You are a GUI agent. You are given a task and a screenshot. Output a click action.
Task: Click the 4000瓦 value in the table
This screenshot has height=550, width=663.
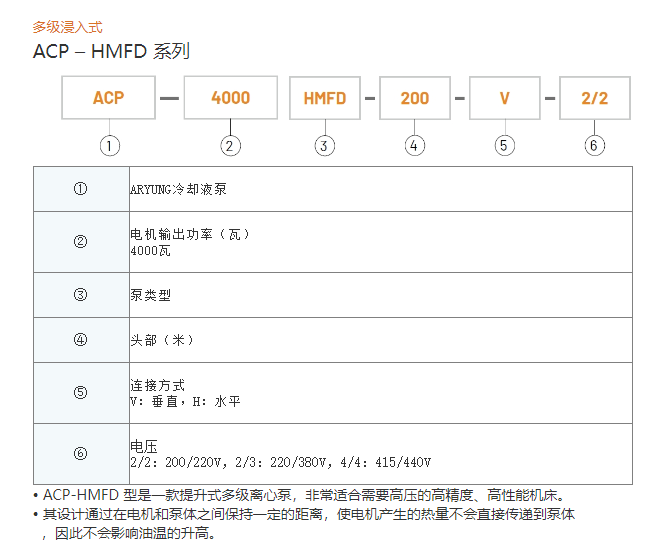point(151,251)
